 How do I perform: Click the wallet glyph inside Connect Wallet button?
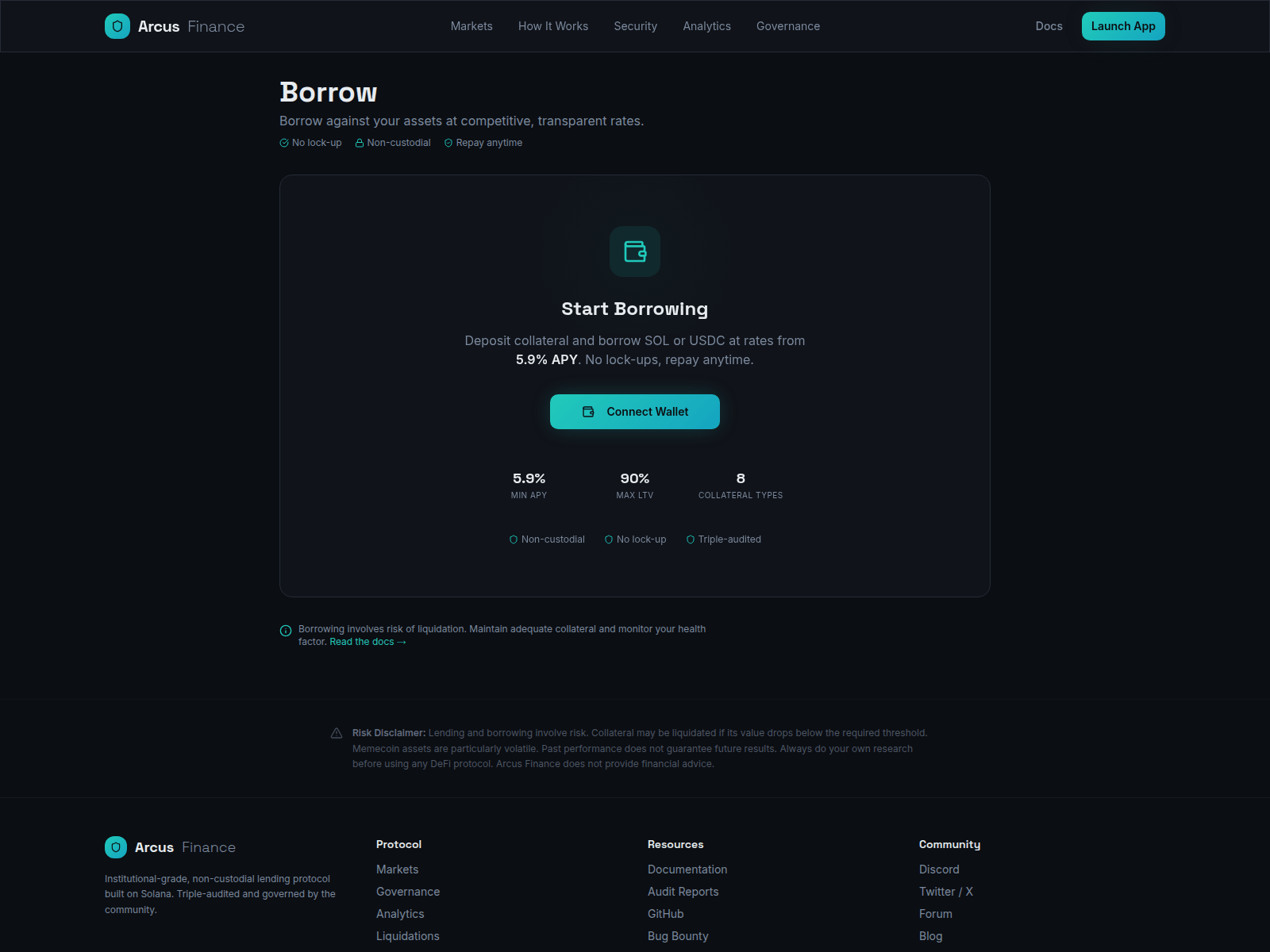coord(588,412)
